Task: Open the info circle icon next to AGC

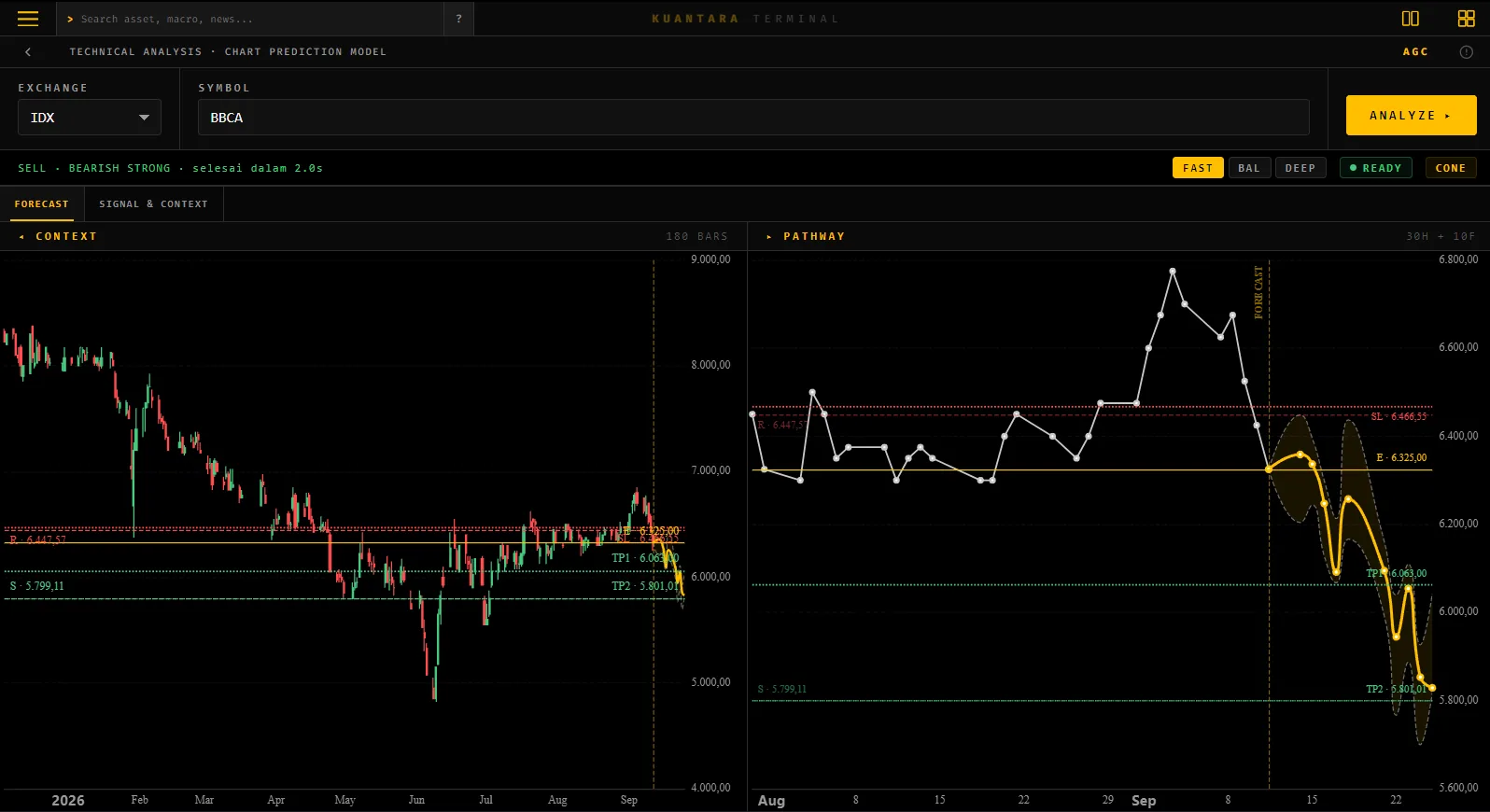Action: 1466,52
